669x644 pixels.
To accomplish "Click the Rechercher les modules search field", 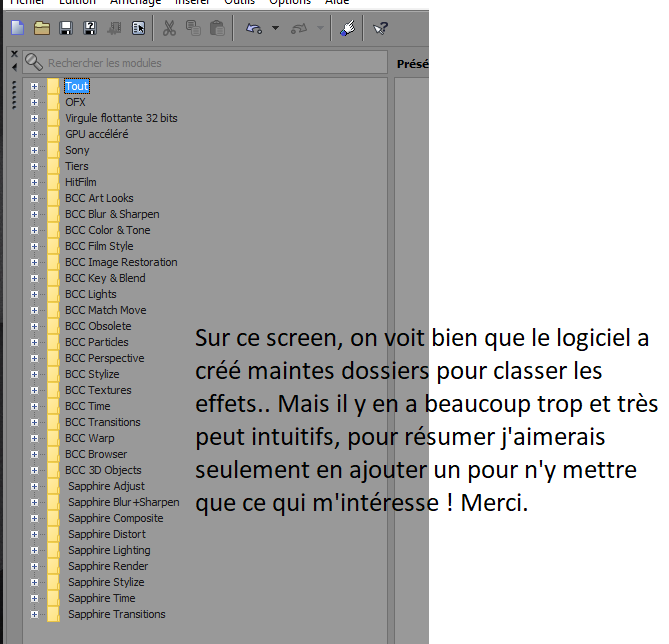I will pos(210,63).
